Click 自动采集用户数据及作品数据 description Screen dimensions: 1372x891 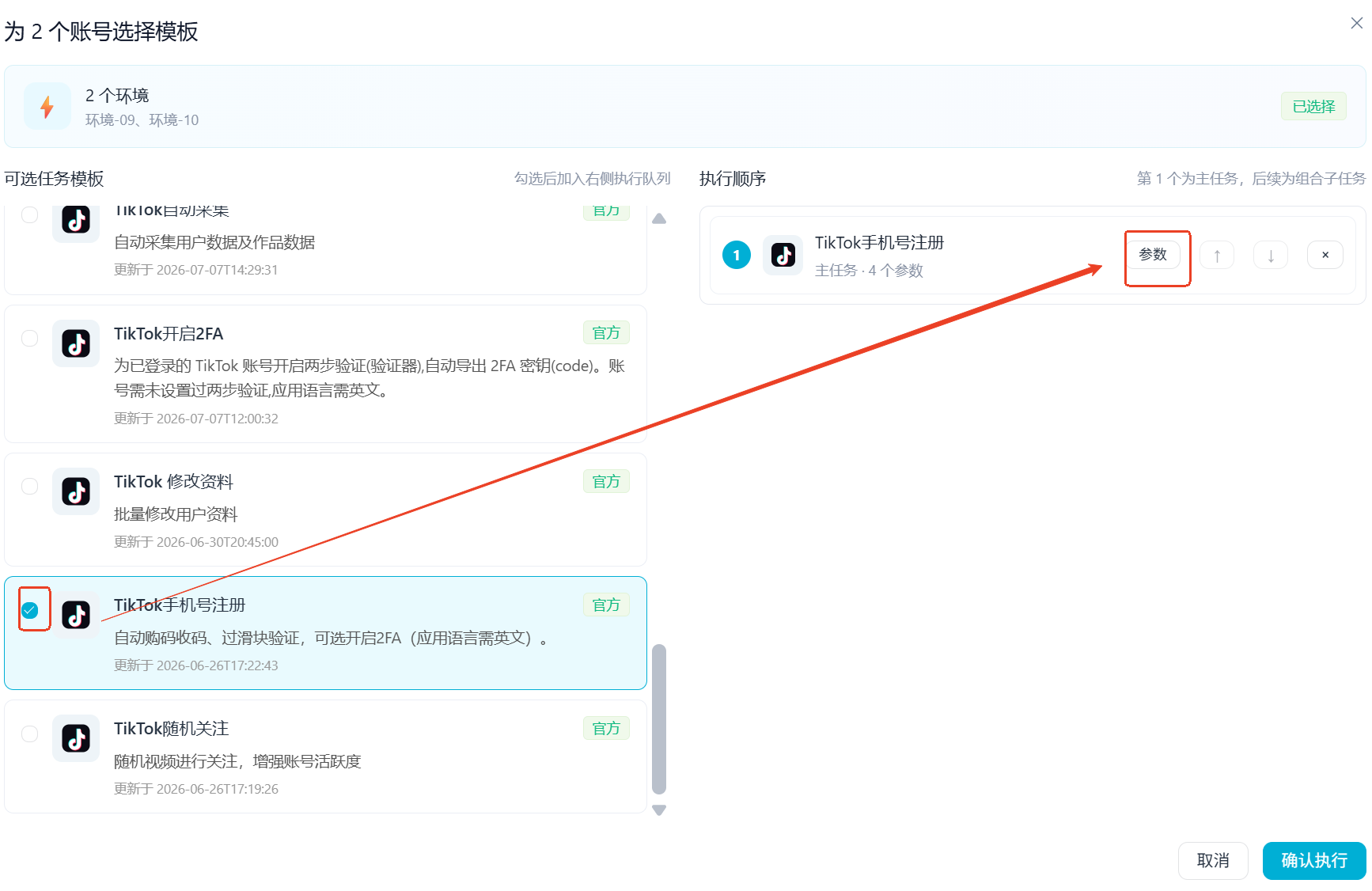click(214, 241)
